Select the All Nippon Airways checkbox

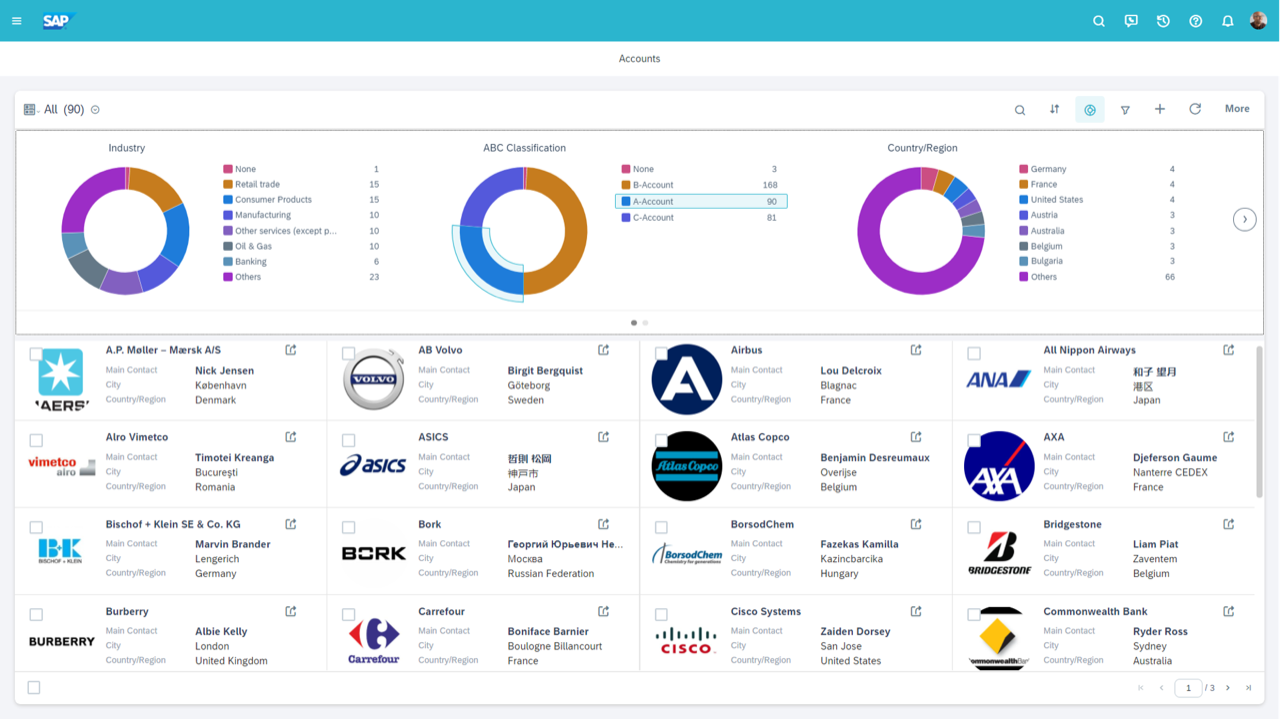[x=974, y=353]
